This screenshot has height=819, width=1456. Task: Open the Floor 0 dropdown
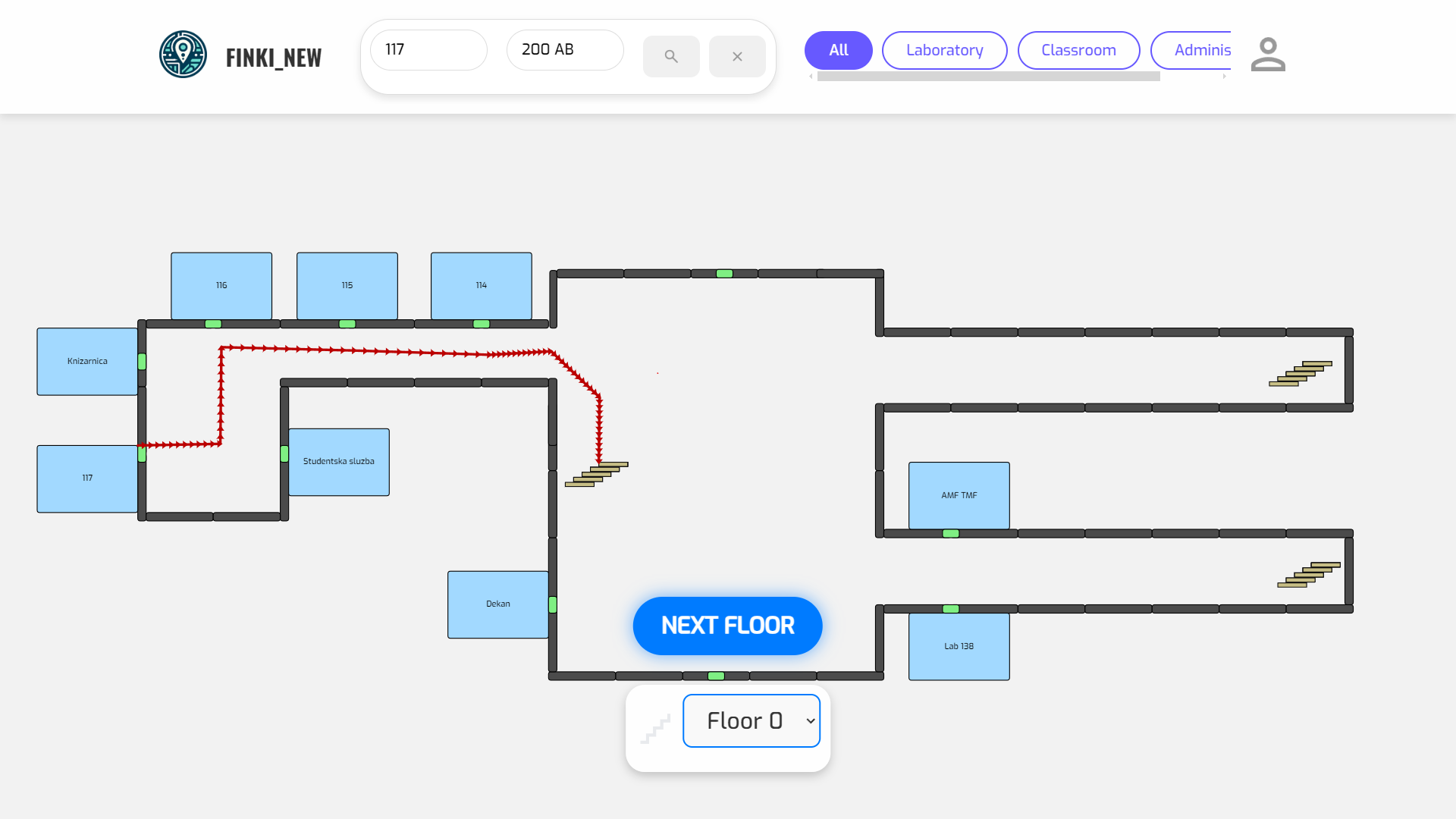click(x=751, y=720)
